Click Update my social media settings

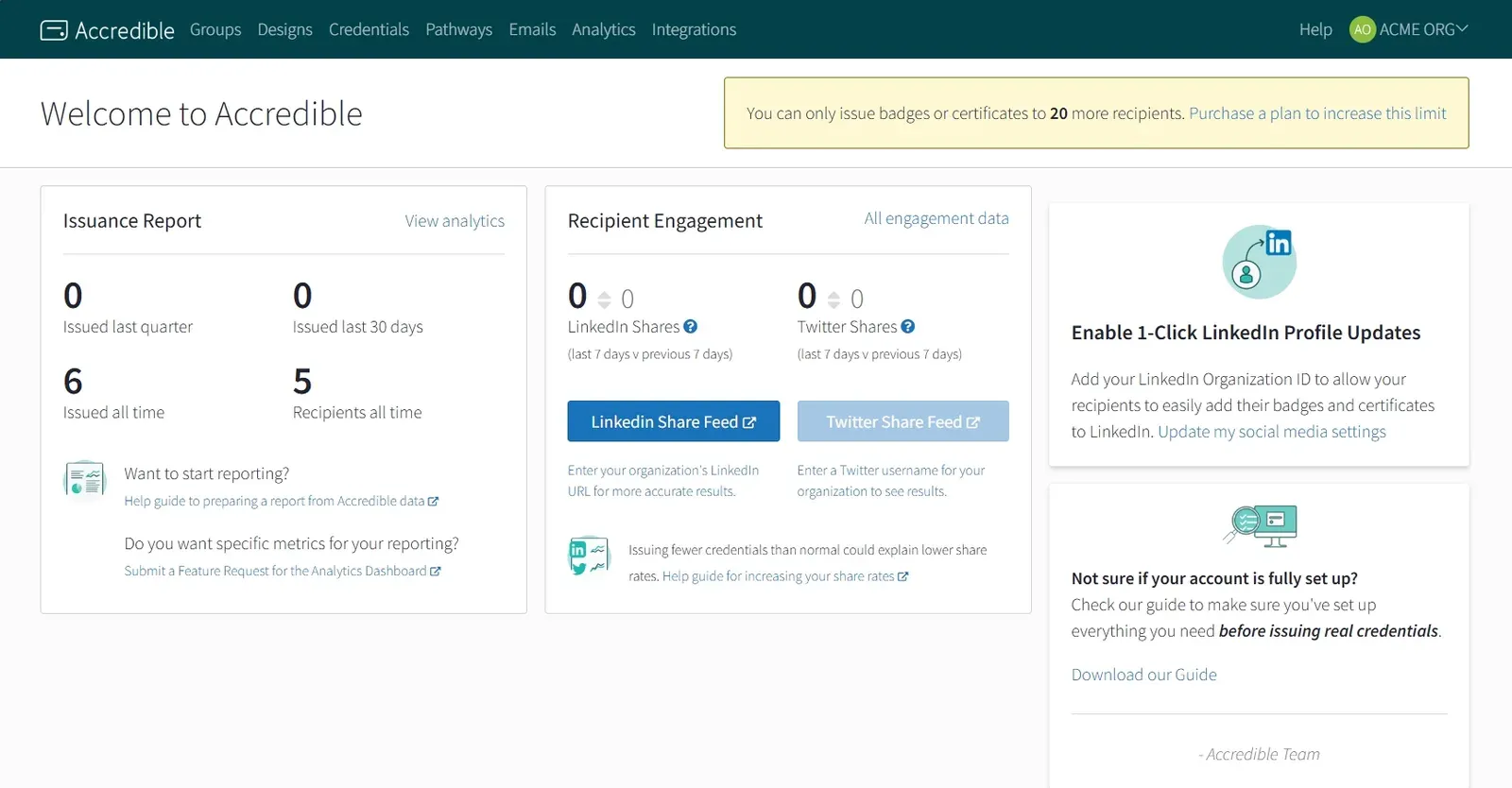[1272, 432]
